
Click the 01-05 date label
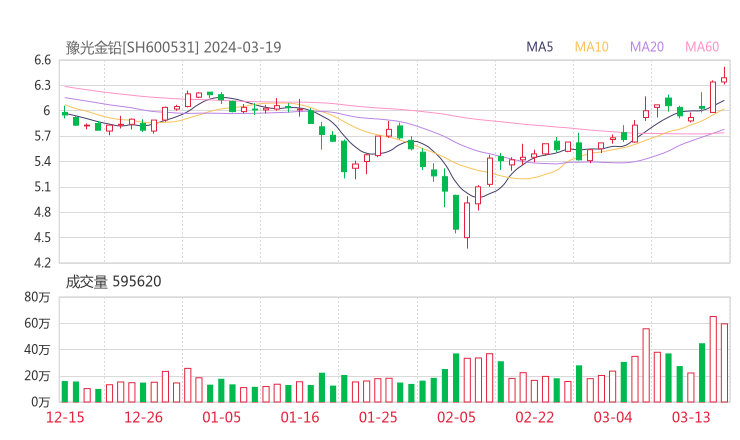tap(221, 417)
